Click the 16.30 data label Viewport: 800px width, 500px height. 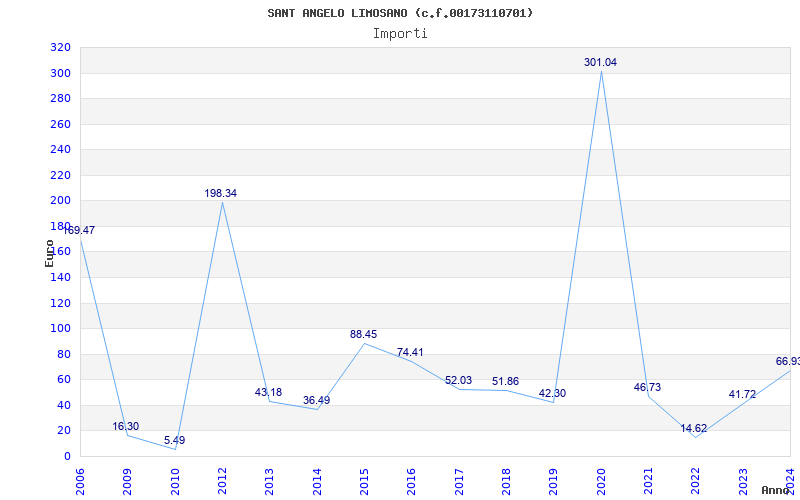pyautogui.click(x=126, y=427)
